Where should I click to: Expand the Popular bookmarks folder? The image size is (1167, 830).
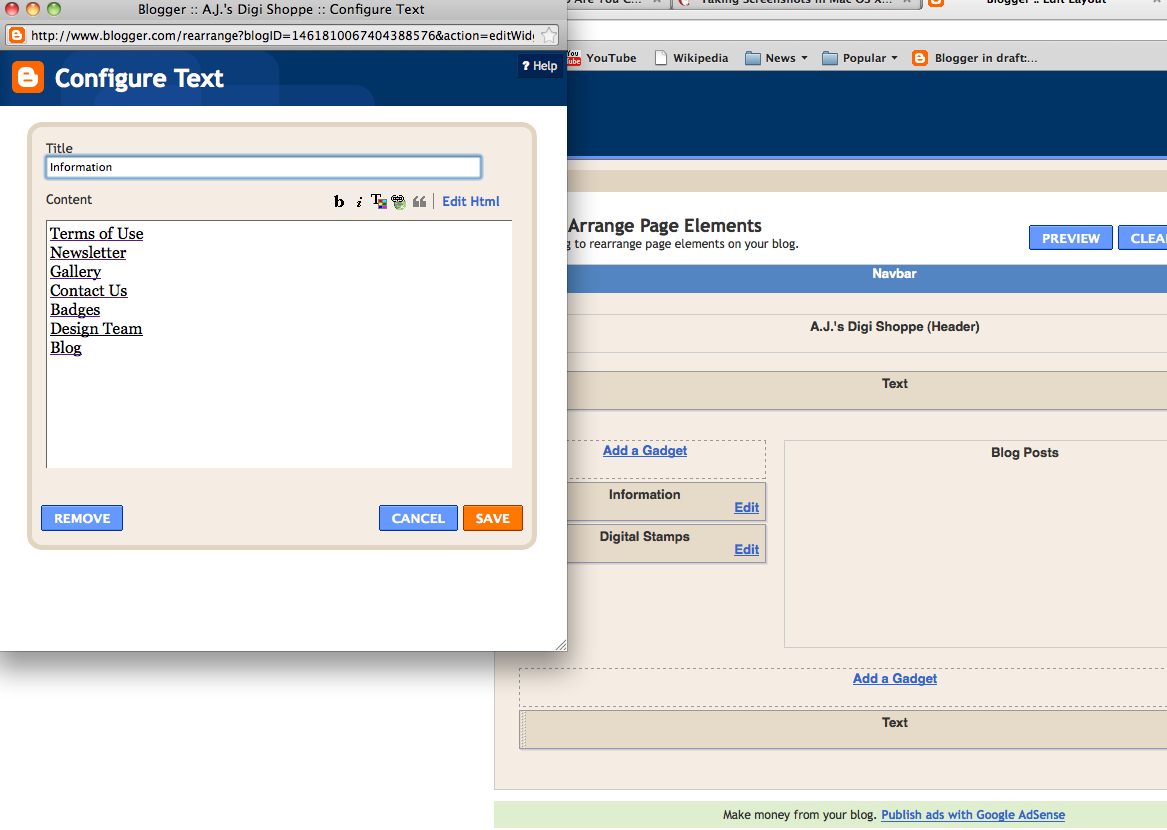pyautogui.click(x=860, y=58)
